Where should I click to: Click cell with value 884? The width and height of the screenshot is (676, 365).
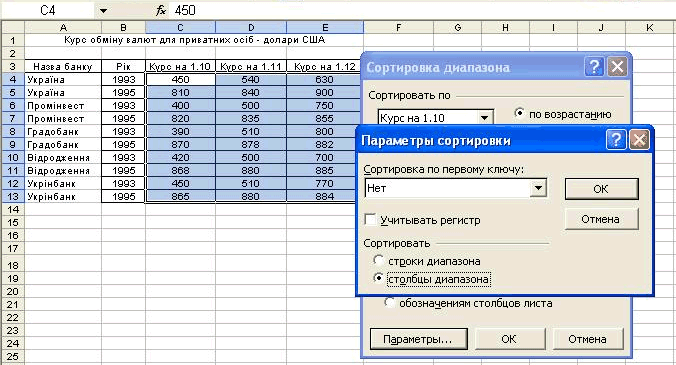pos(321,197)
